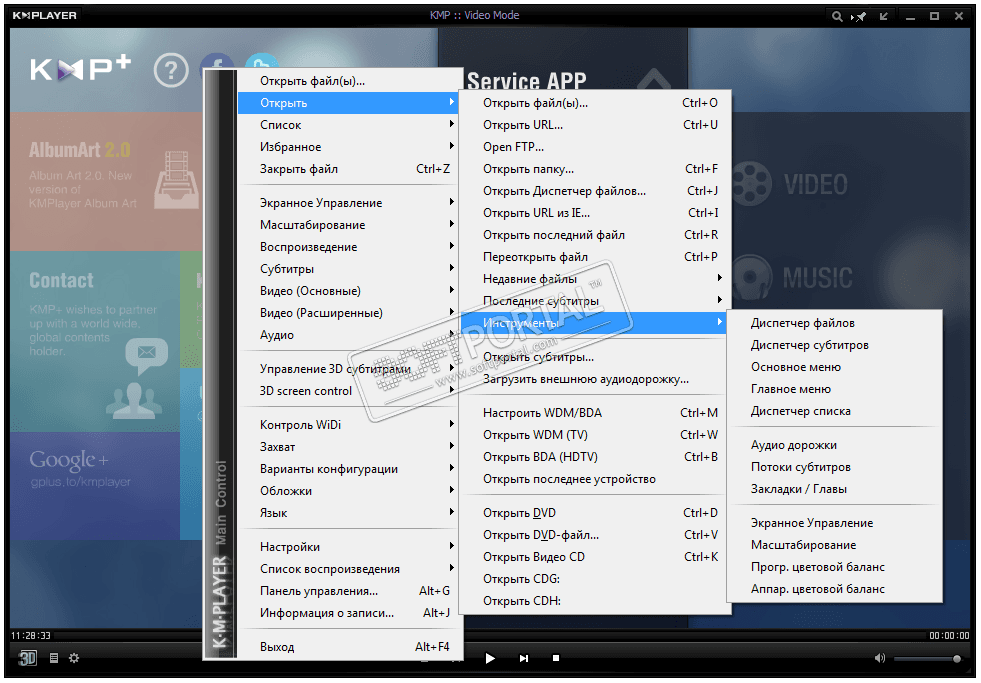Expand the Аудио submenu
The width and height of the screenshot is (981, 683).
[348, 335]
